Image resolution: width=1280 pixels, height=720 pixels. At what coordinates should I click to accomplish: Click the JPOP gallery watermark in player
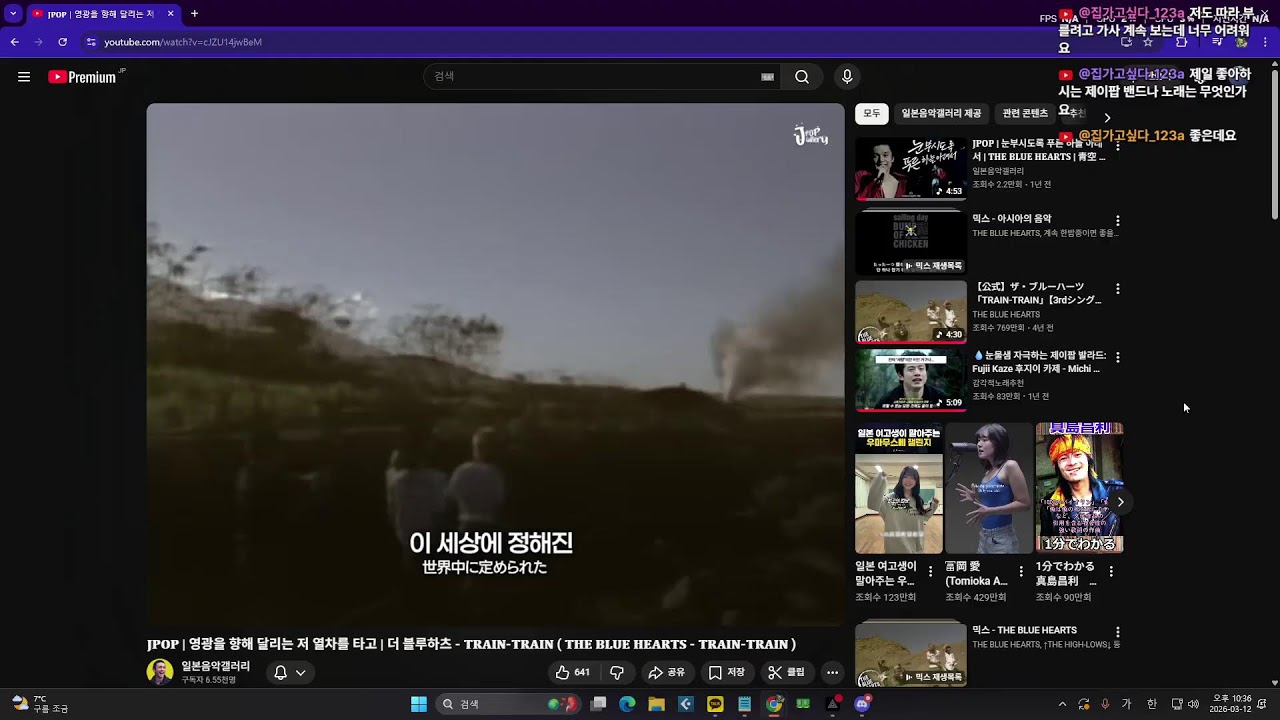coord(810,135)
